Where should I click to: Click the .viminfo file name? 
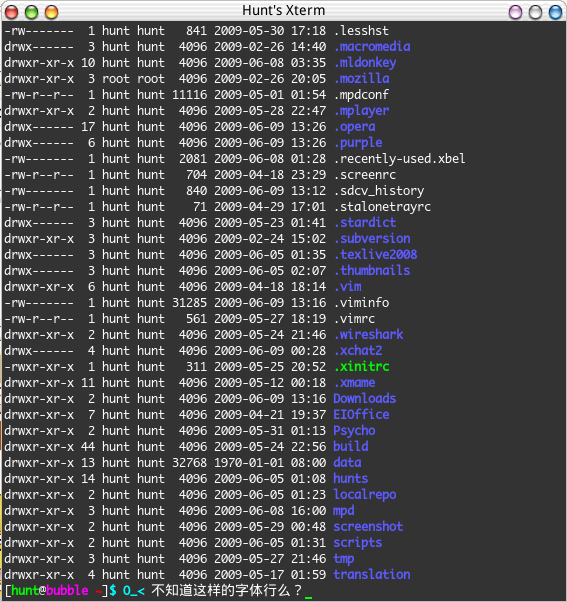361,303
